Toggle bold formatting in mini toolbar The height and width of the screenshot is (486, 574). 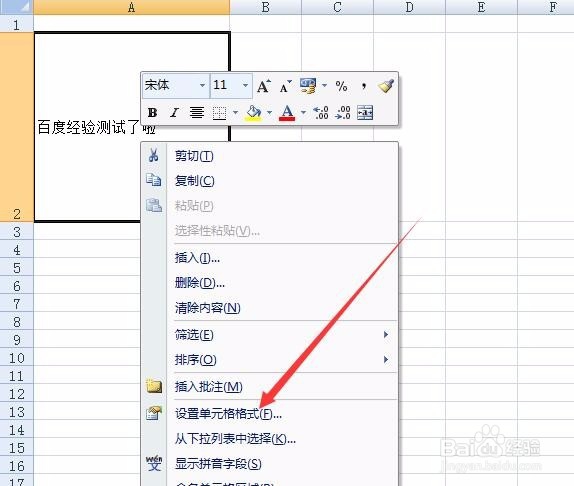[152, 112]
